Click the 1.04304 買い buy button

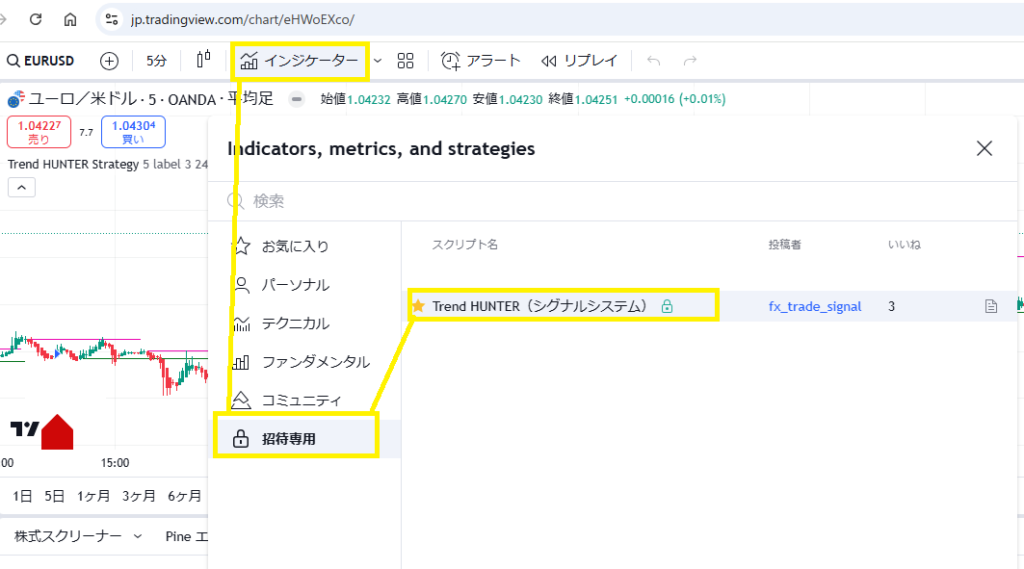pos(133,132)
